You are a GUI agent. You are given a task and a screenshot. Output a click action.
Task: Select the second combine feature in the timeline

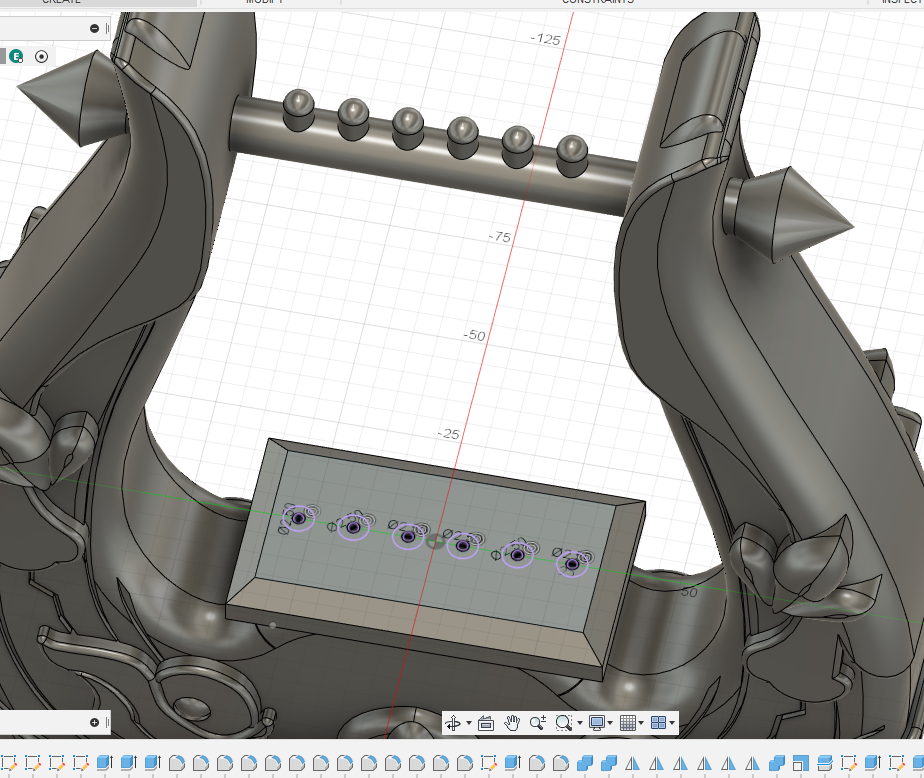[609, 763]
